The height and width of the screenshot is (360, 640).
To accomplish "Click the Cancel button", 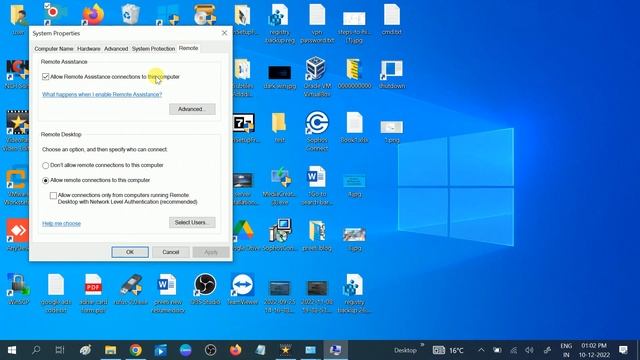I will coord(171,252).
